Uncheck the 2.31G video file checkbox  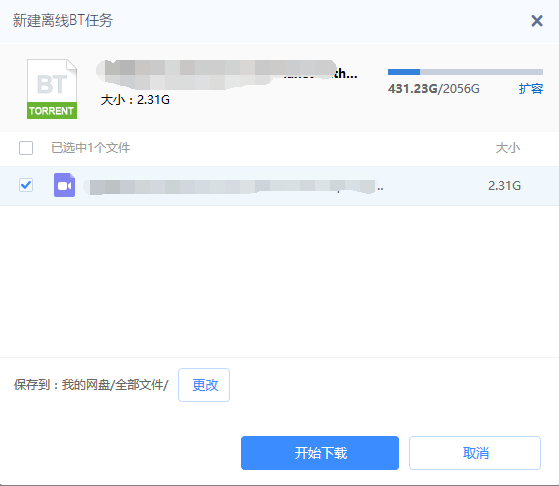point(26,185)
